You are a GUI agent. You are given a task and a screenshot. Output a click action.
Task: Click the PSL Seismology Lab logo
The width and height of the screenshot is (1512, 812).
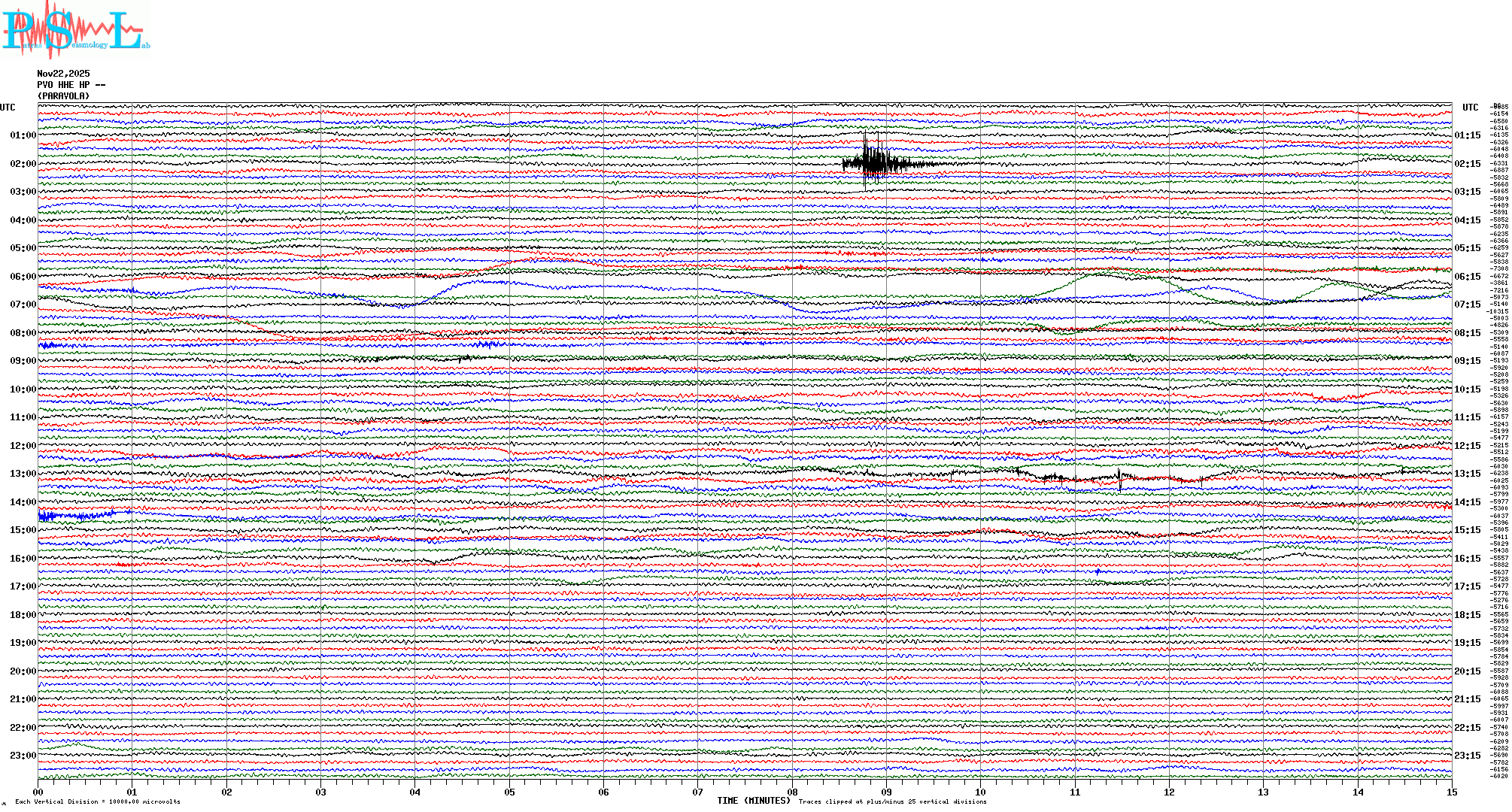(75, 30)
